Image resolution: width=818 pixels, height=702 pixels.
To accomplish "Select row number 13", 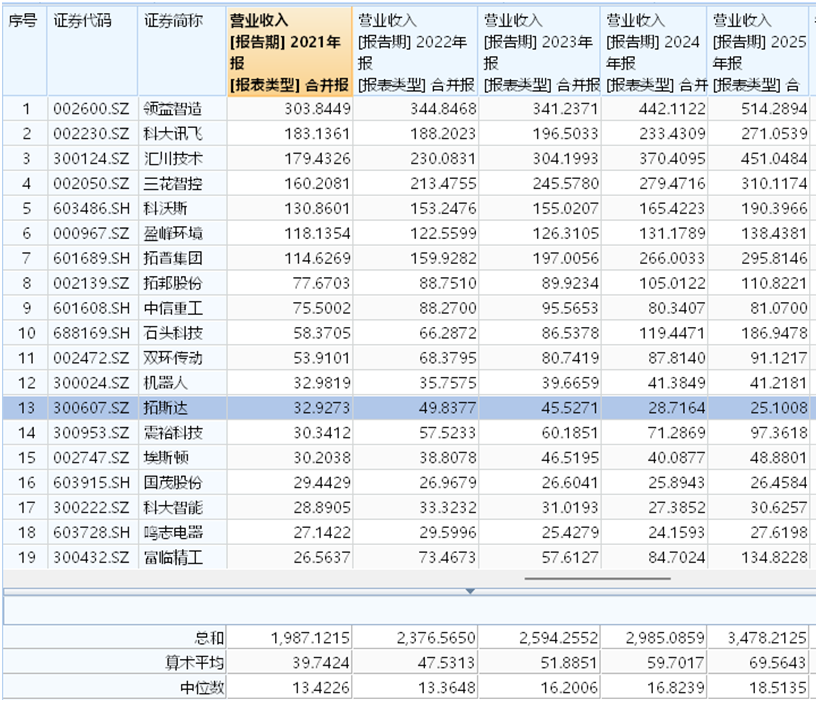I will coord(26,408).
